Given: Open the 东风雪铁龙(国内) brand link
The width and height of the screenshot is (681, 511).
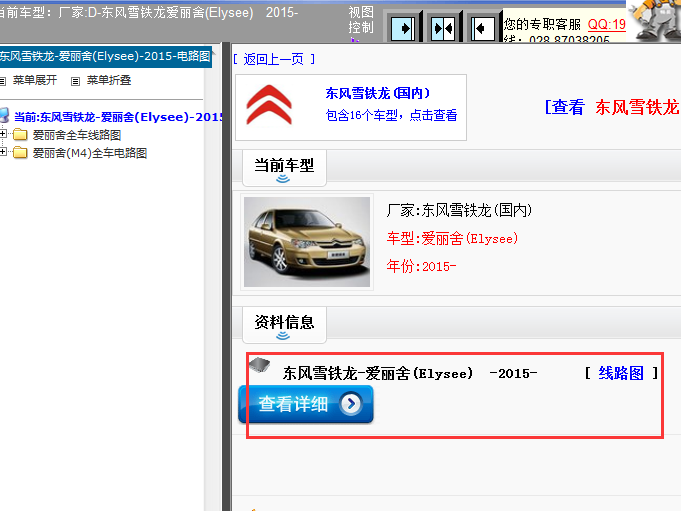Looking at the screenshot, I should pos(377,93).
